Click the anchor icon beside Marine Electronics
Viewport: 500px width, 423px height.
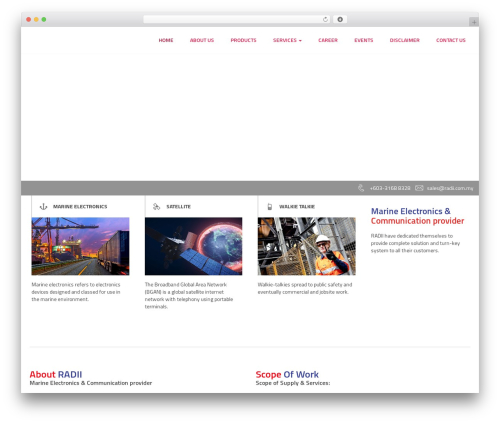click(43, 207)
